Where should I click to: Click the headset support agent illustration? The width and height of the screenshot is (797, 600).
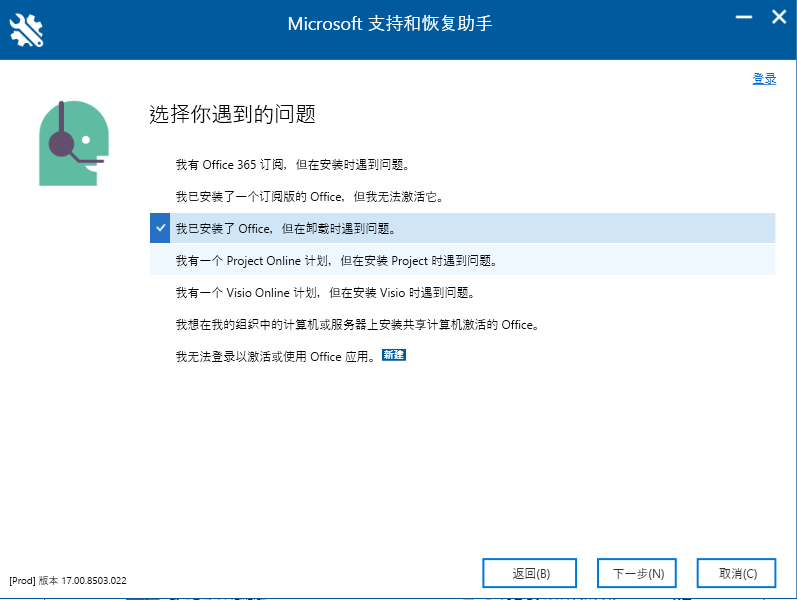[74, 143]
